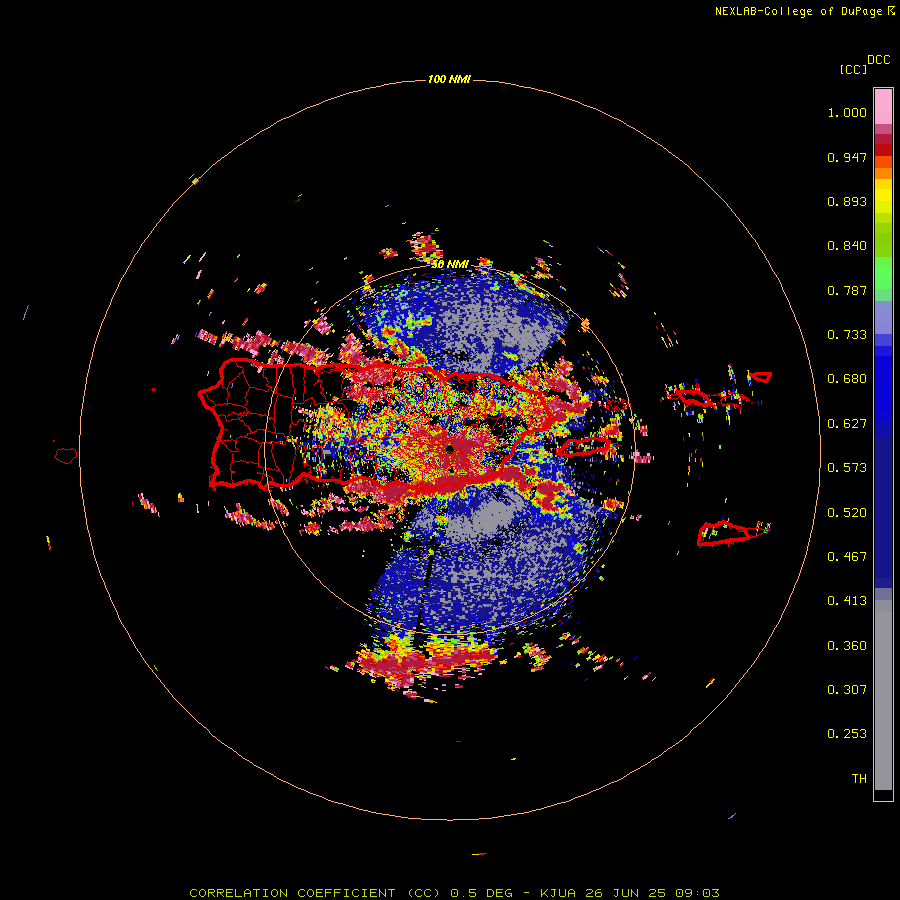This screenshot has height=900, width=900.
Task: Click the black radar site marker at center
Action: (x=451, y=448)
